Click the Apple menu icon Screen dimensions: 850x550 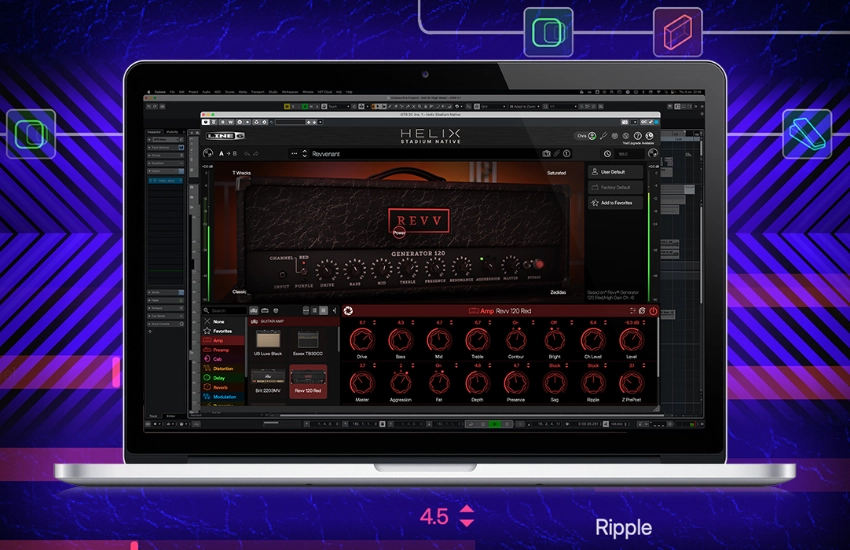pyautogui.click(x=149, y=92)
